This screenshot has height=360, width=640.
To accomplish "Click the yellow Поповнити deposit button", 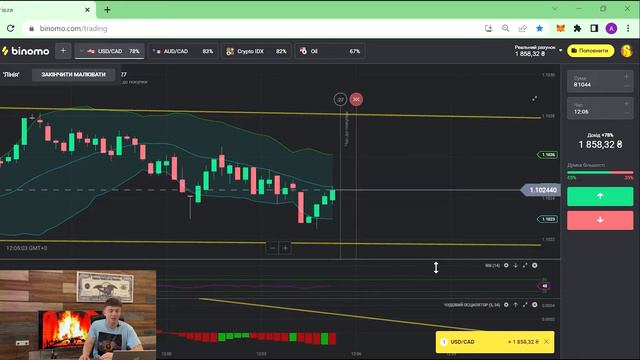I will 590,51.
